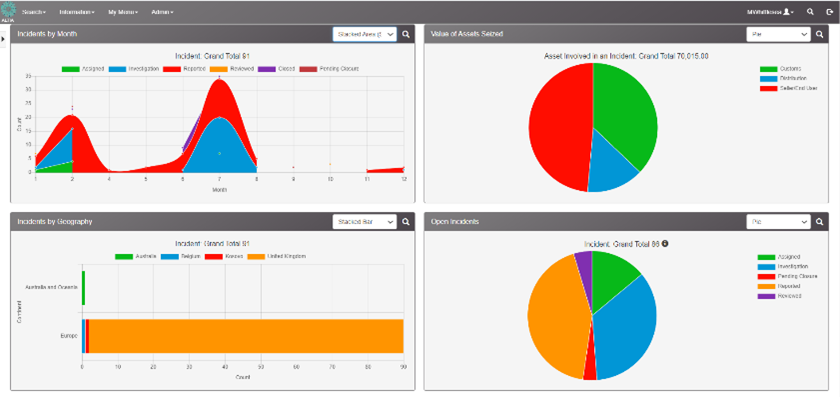Viewport: 840px width, 397px height.
Task: Open the Value of Assets Seized chart type dropdown
Action: (778, 34)
